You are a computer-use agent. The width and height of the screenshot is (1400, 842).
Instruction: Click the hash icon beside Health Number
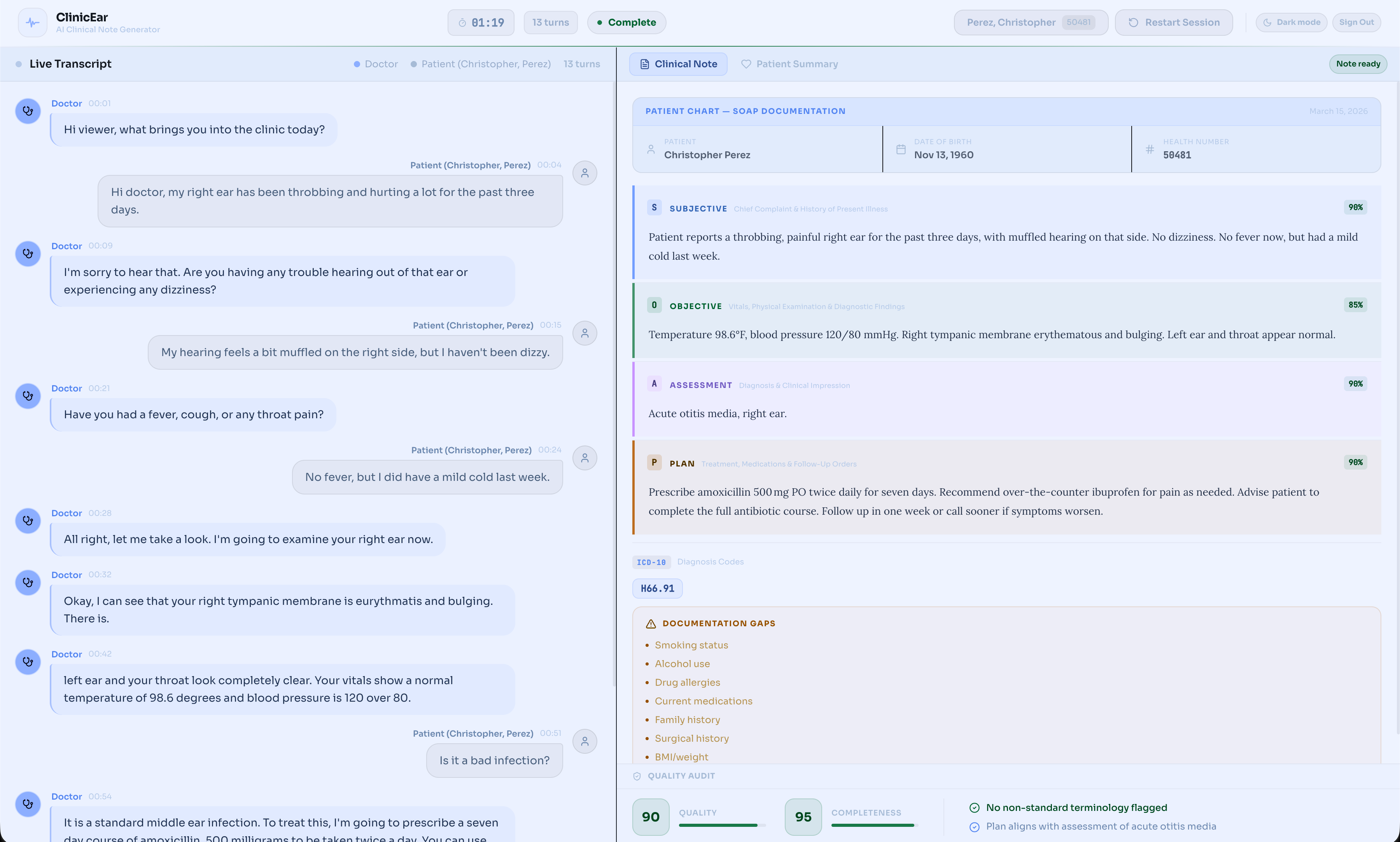click(1150, 149)
